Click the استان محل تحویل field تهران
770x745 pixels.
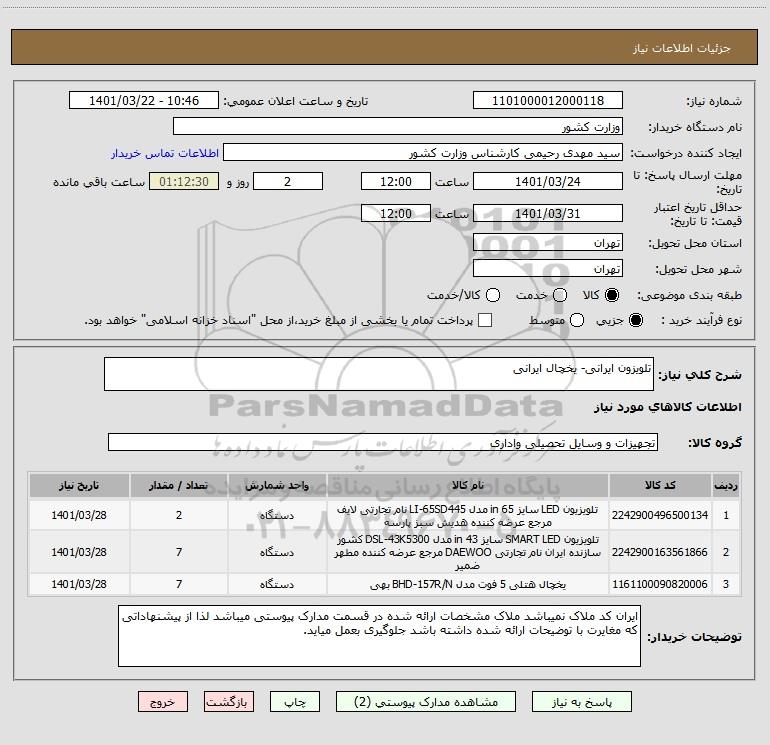548,243
